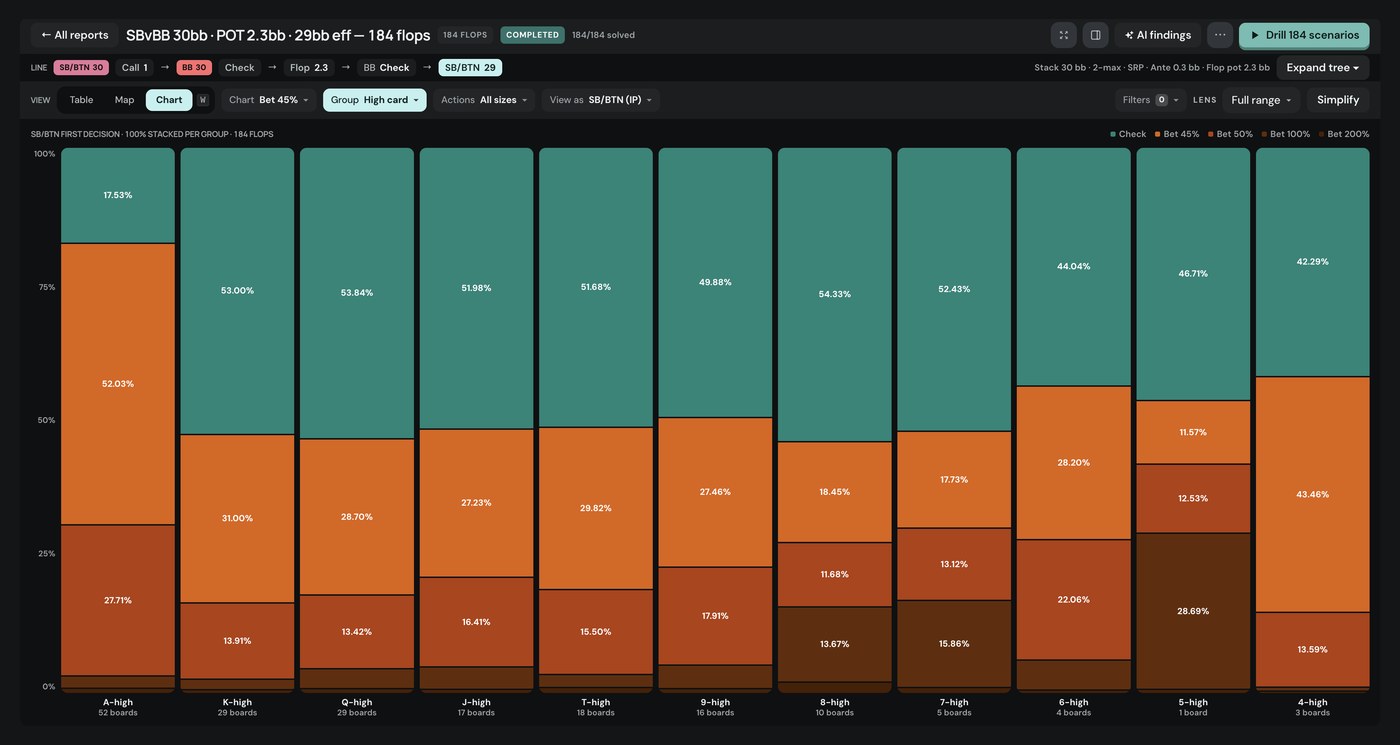Click the W weighting toggle

203,100
